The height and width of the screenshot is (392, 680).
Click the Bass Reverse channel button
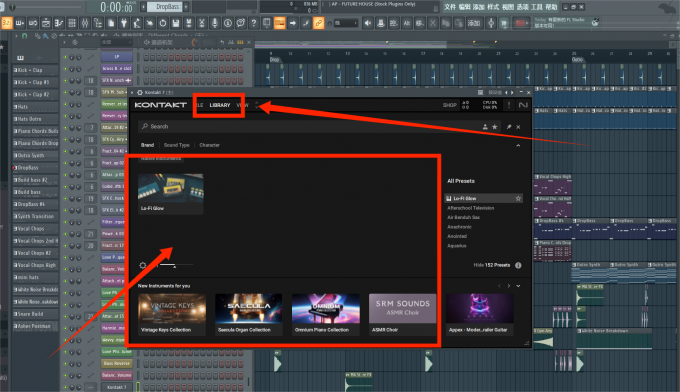[x=117, y=363]
